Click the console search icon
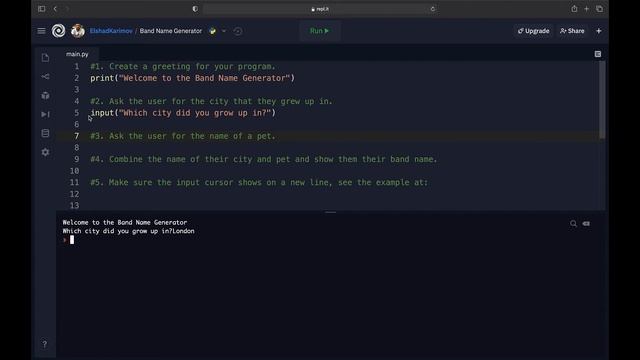 pyautogui.click(x=573, y=224)
